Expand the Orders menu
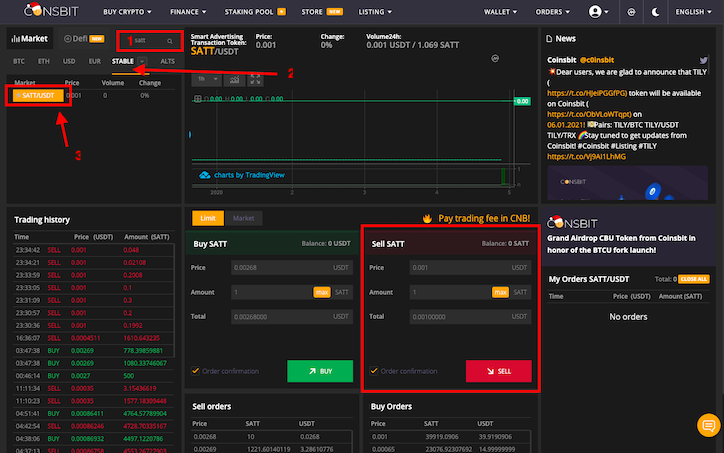Screen dimensions: 724x453 tap(552, 12)
